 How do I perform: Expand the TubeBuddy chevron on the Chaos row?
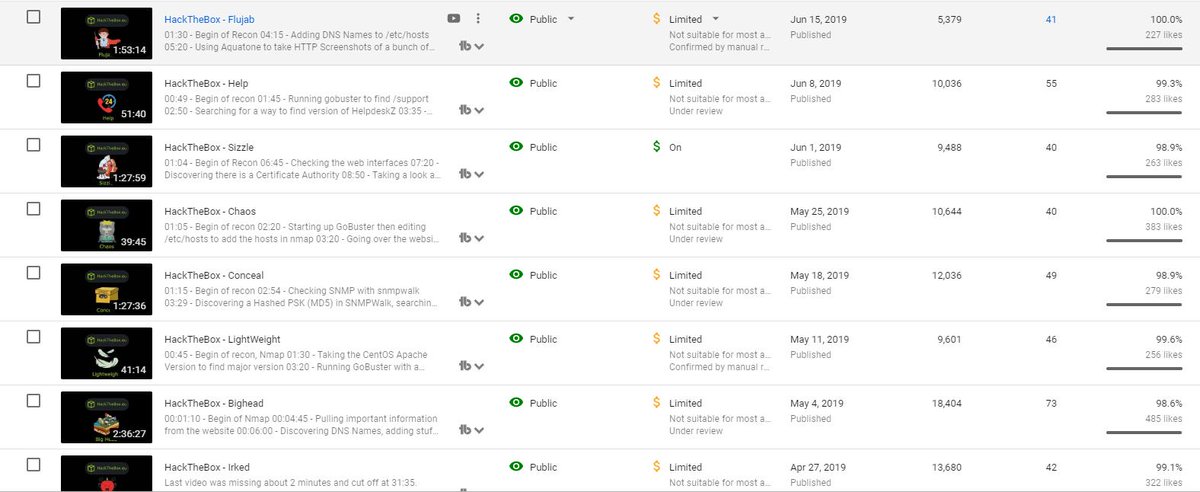(x=479, y=239)
